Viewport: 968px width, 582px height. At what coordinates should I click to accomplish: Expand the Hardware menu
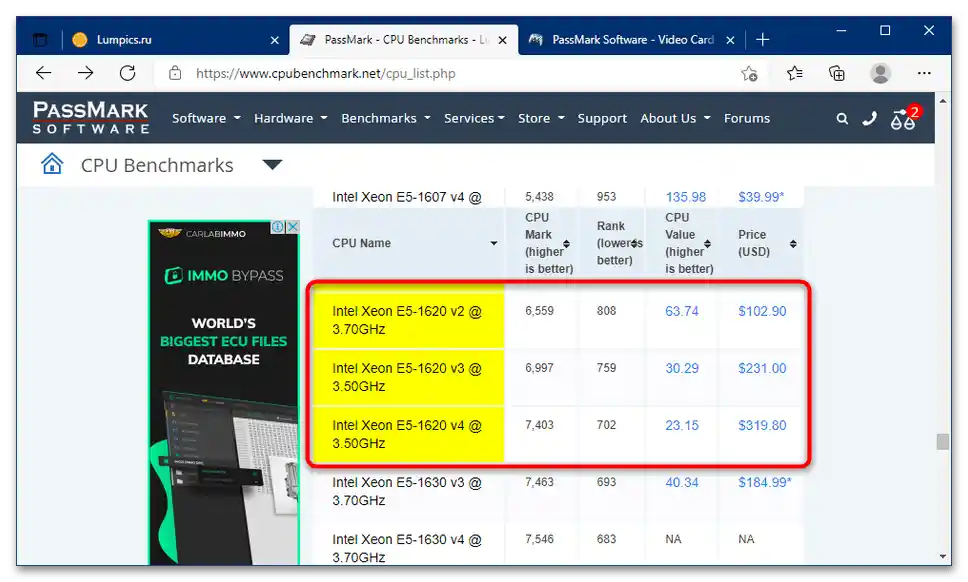click(290, 118)
